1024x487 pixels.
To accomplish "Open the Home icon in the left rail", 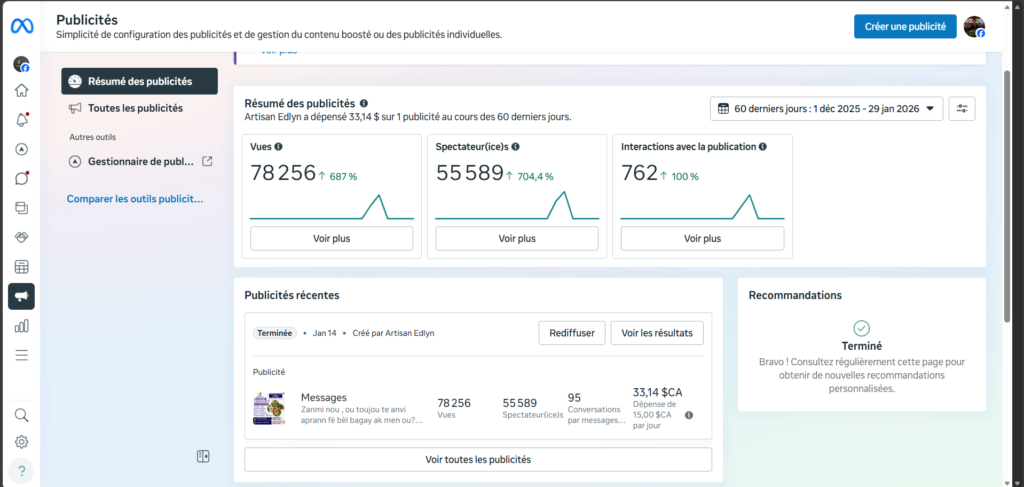I will click(21, 91).
